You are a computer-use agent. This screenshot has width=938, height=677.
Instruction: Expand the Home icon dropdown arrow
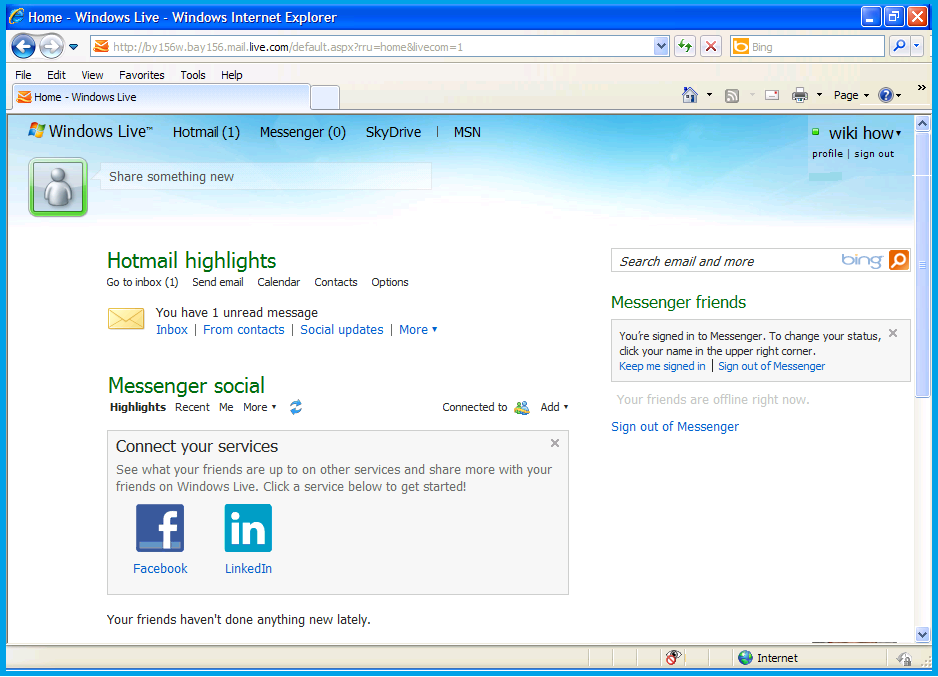(709, 94)
